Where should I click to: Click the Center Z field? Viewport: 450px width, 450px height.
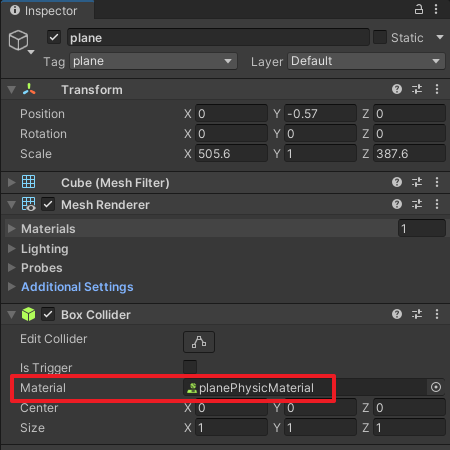(x=409, y=407)
